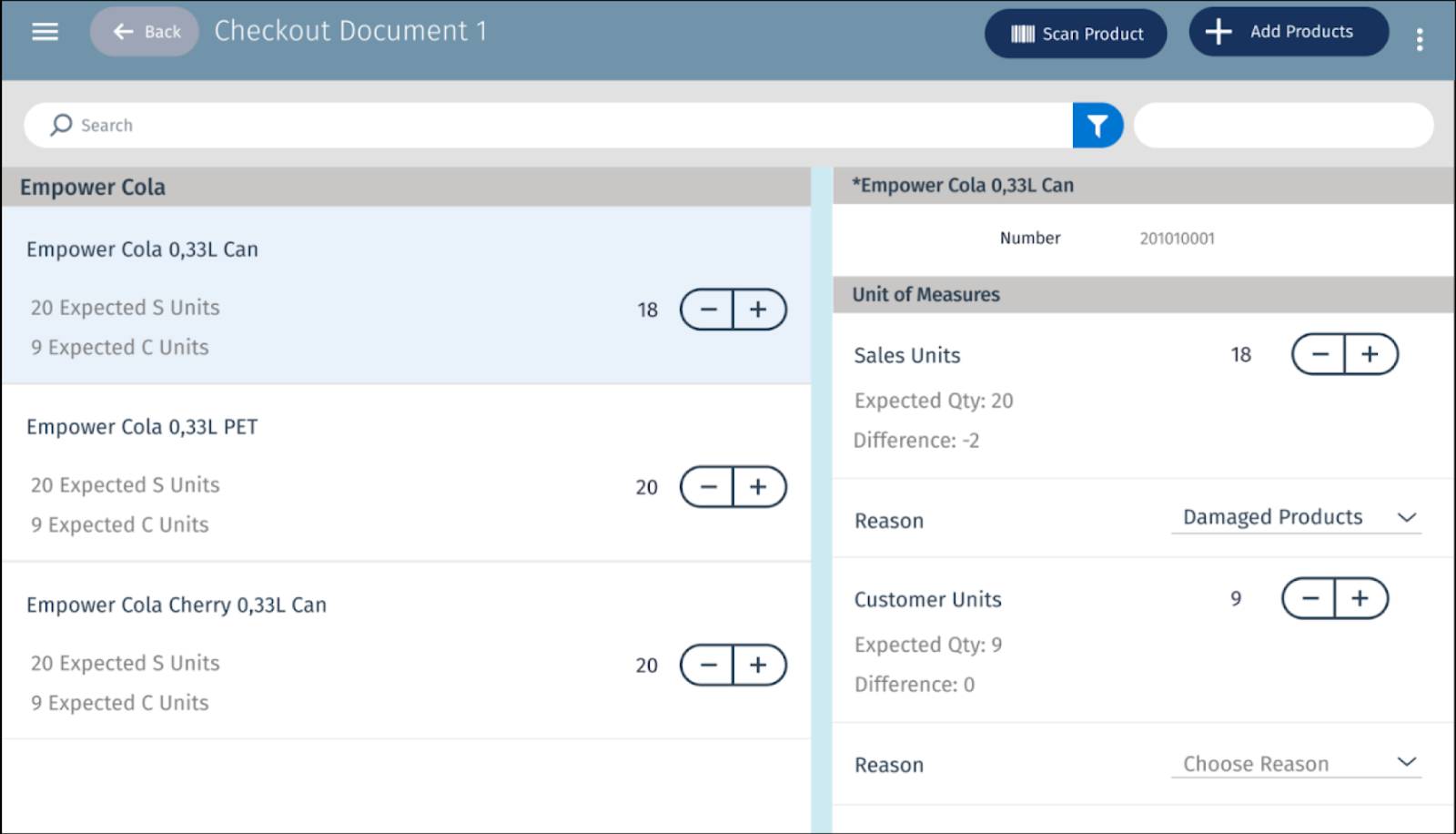Open the Damaged Products reason dropdown
The width and height of the screenshot is (1456, 834).
(1296, 517)
